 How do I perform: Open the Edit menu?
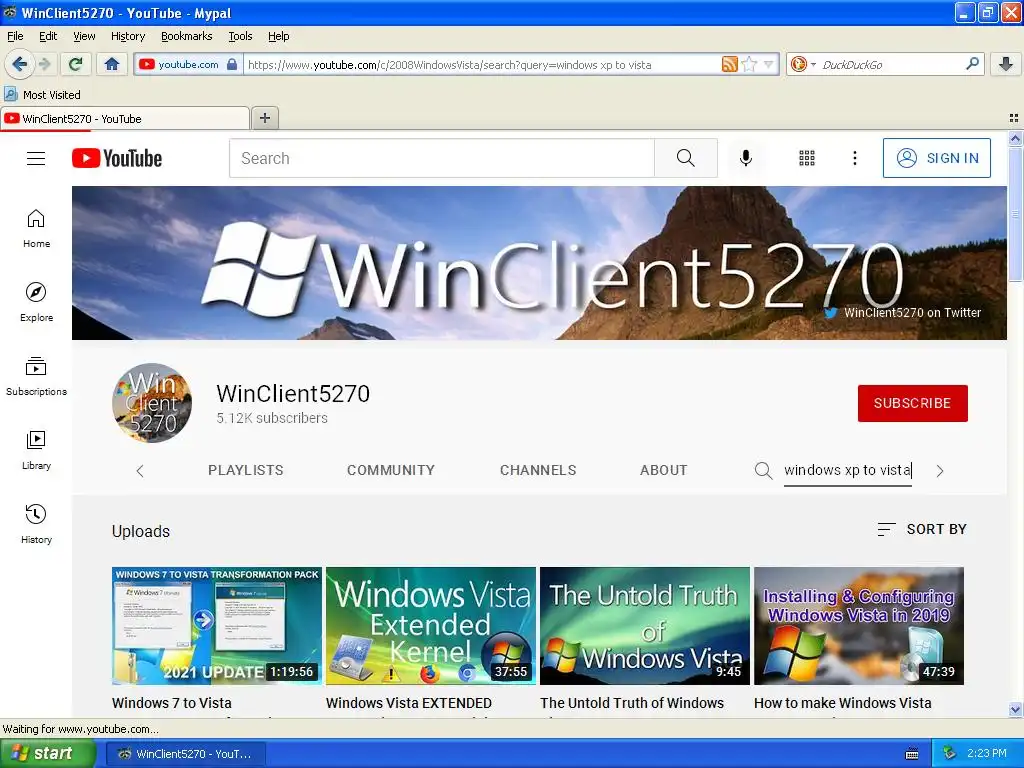[48, 36]
